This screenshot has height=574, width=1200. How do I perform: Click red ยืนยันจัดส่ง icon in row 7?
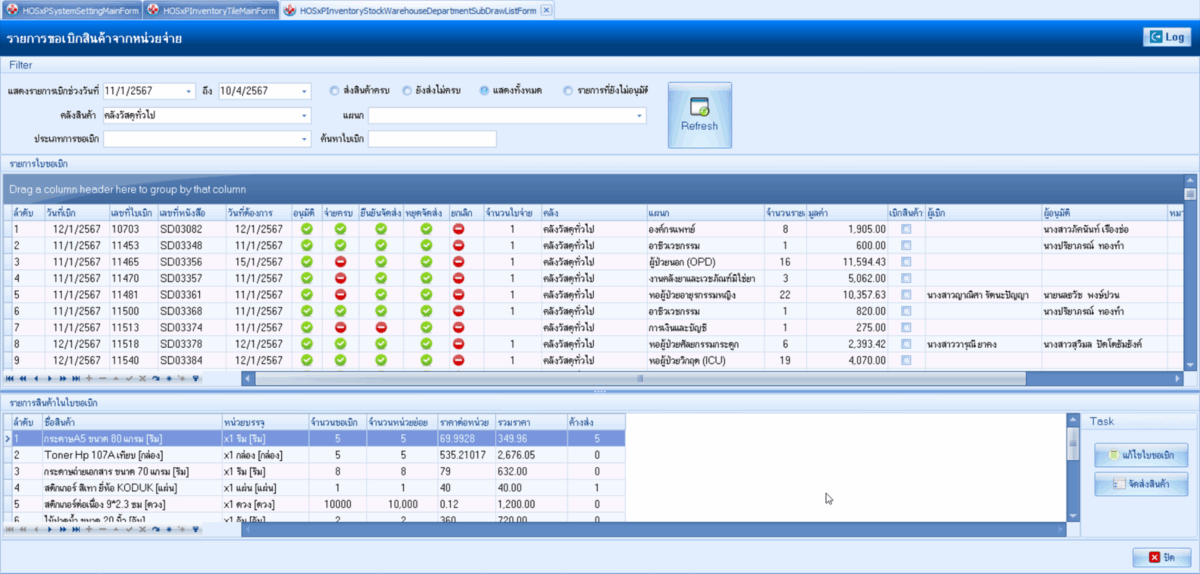coord(381,327)
